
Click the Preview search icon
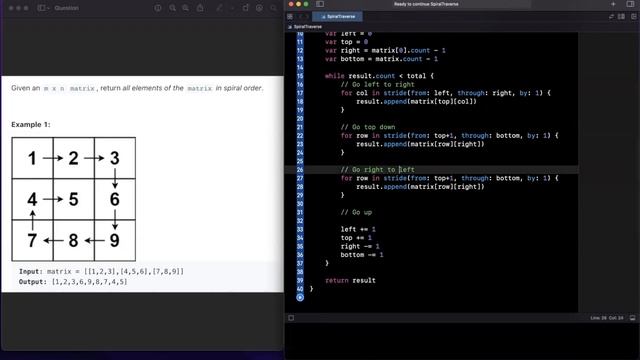tap(273, 8)
